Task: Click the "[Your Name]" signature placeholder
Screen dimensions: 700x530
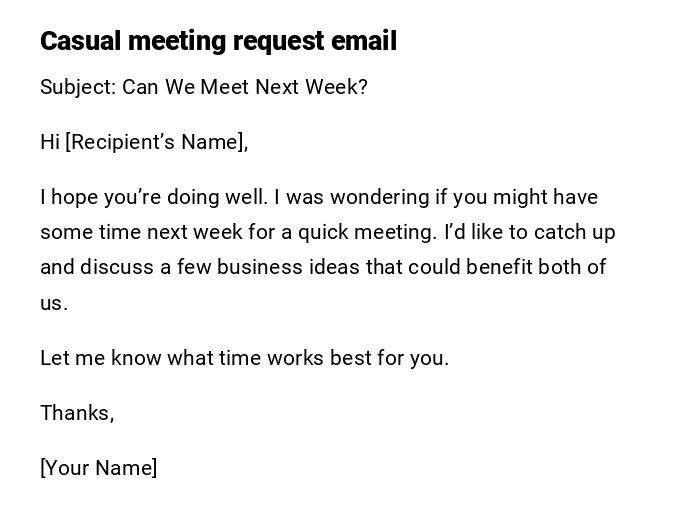Action: tap(98, 468)
